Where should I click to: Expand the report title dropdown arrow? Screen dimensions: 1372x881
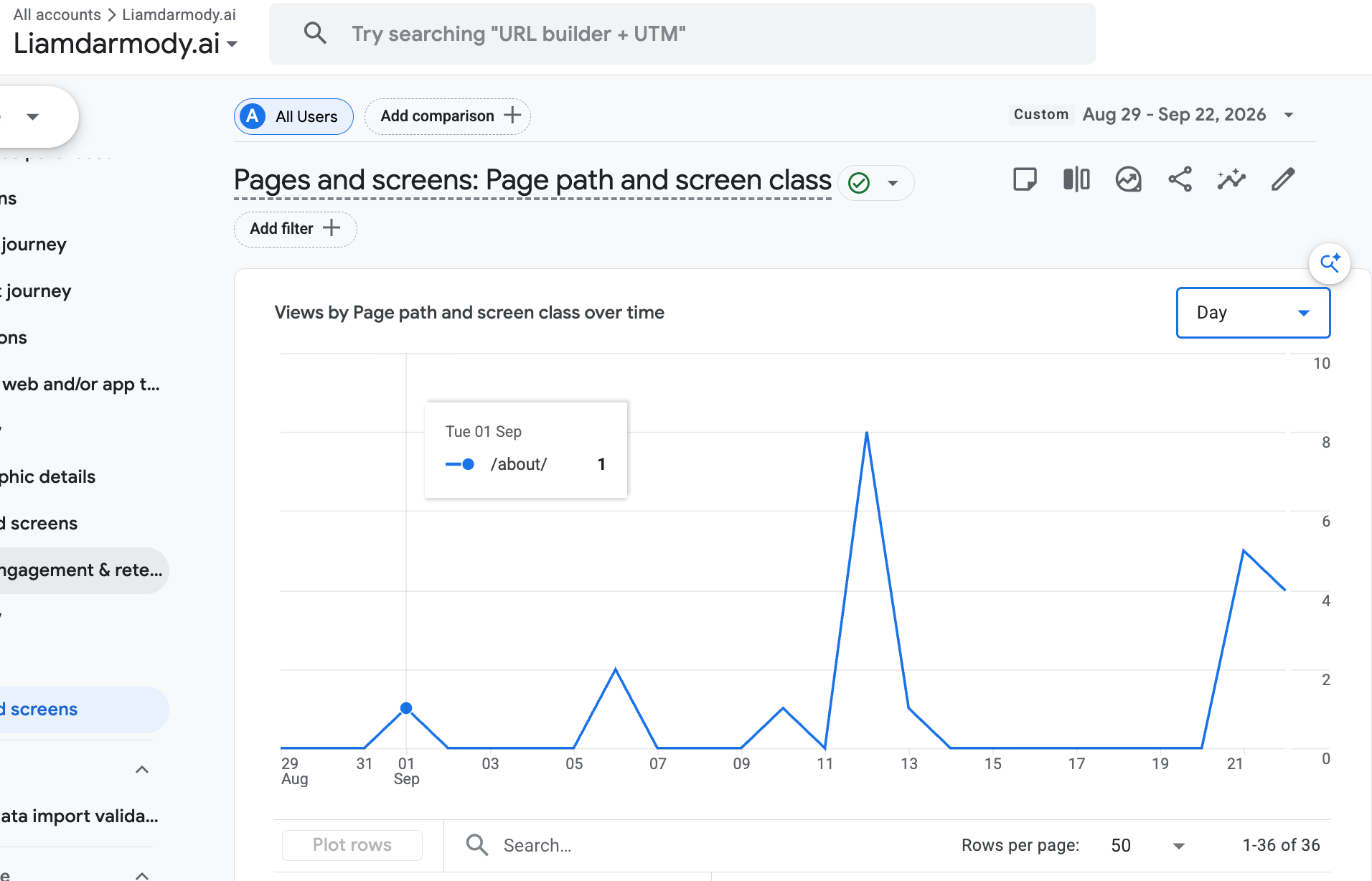893,183
